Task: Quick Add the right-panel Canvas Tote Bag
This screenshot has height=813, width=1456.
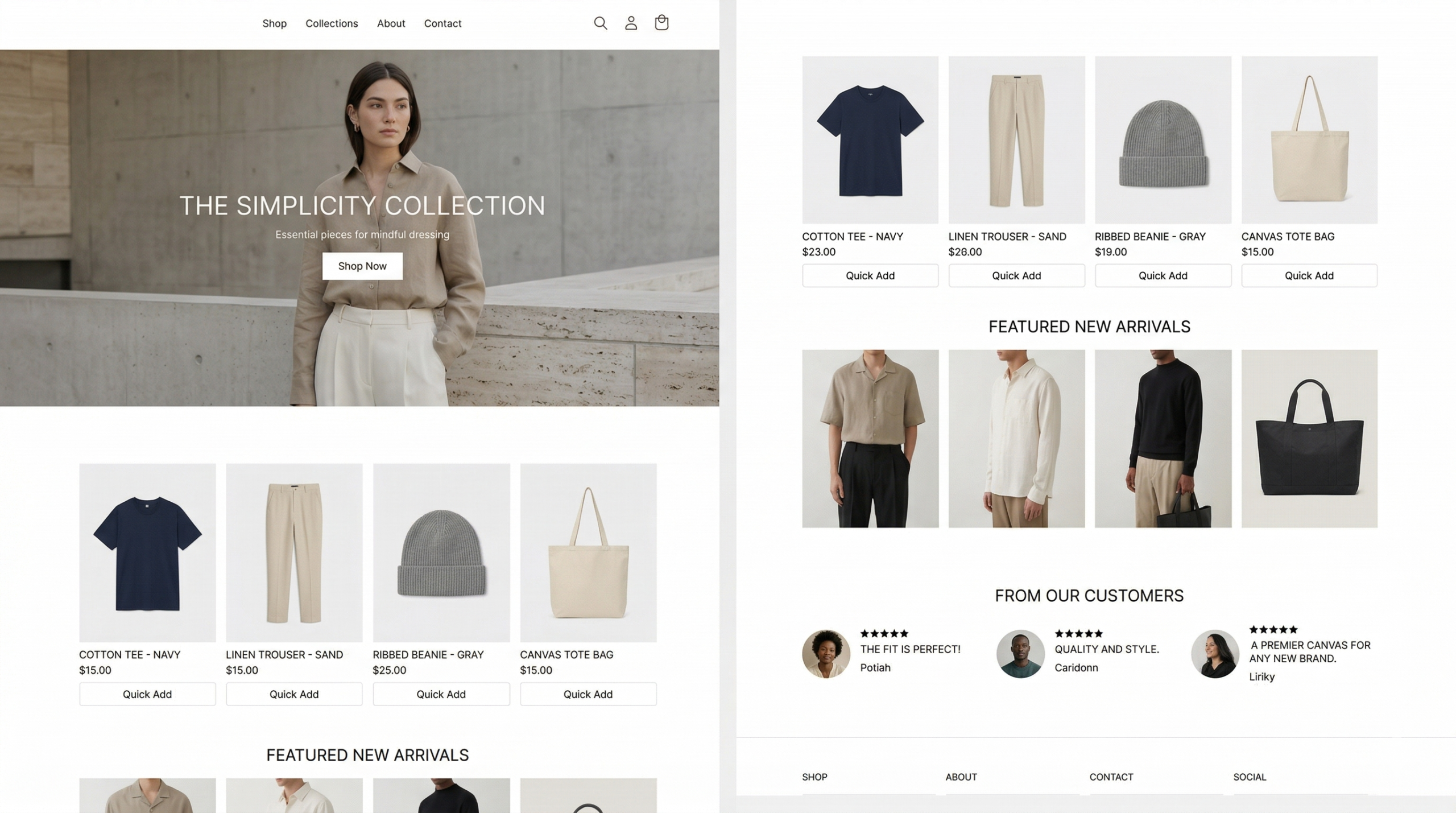Action: [x=1309, y=275]
